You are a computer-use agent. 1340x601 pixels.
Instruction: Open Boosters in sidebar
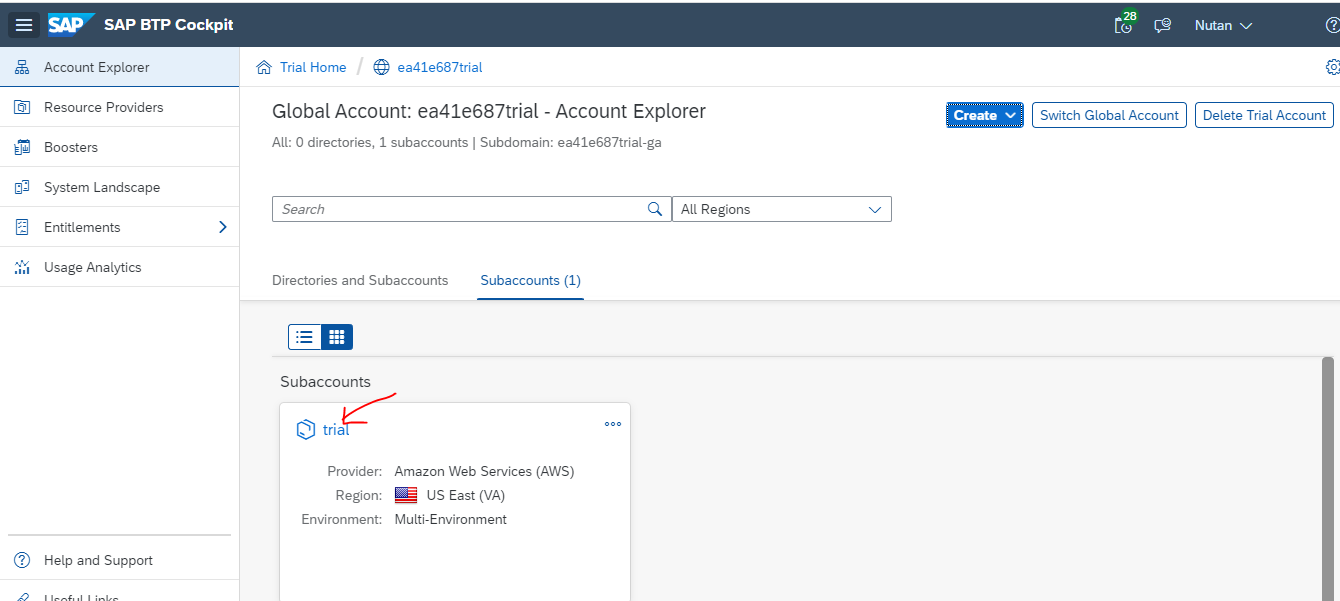tap(120, 147)
